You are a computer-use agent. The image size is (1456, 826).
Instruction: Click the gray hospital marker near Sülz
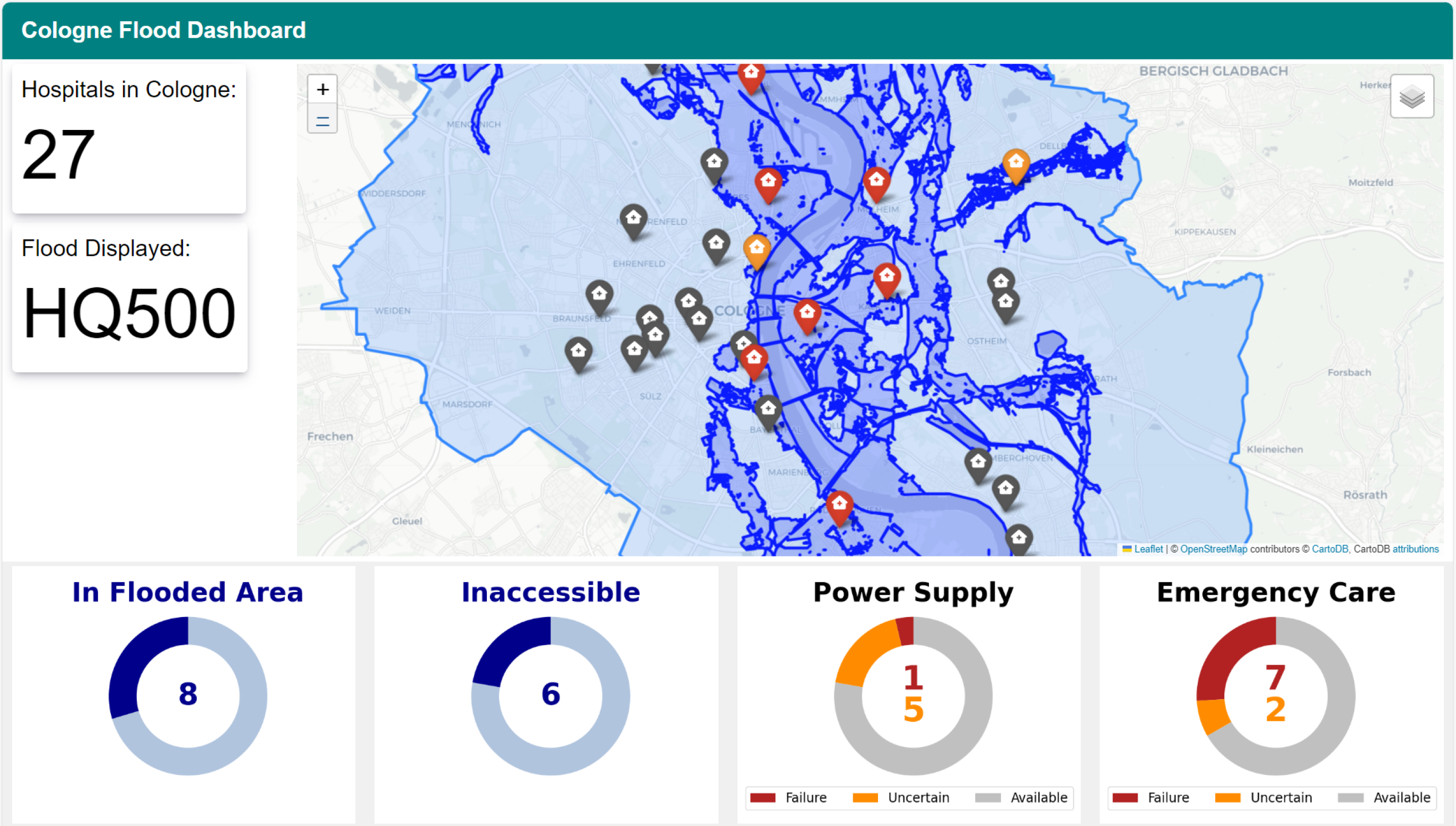click(x=634, y=350)
